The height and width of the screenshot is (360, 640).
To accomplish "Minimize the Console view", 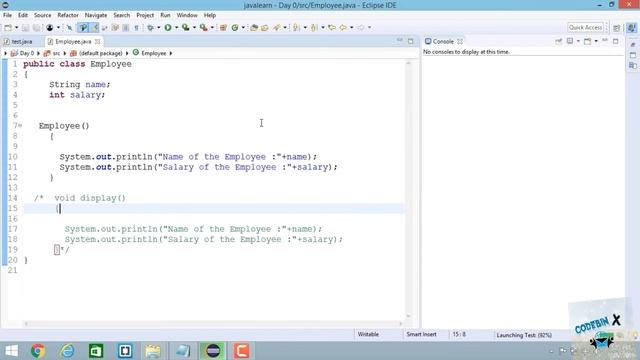I will pyautogui.click(x=605, y=41).
